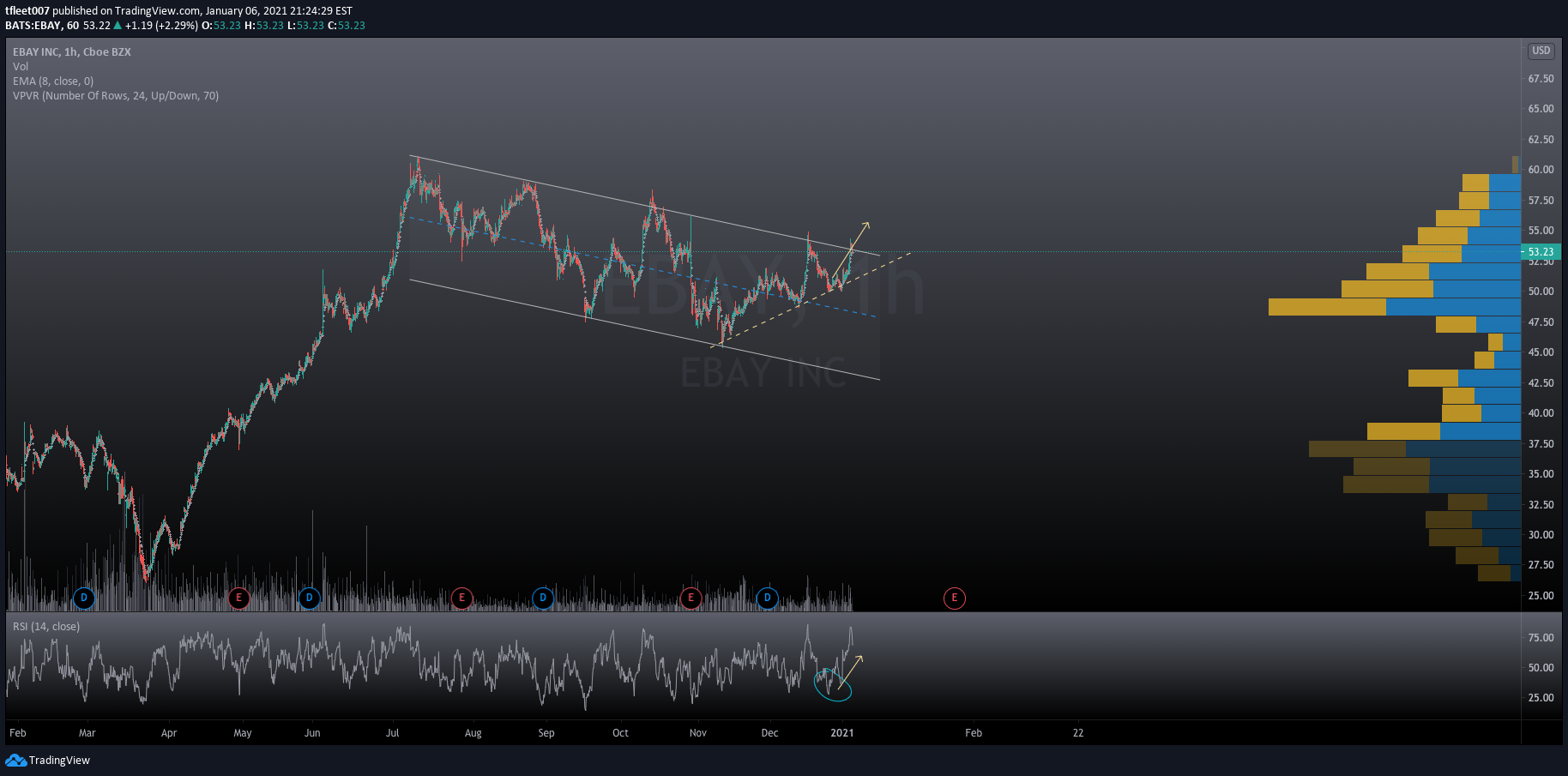1568x776 pixels.
Task: Click the earnings marker near May
Action: 238,598
